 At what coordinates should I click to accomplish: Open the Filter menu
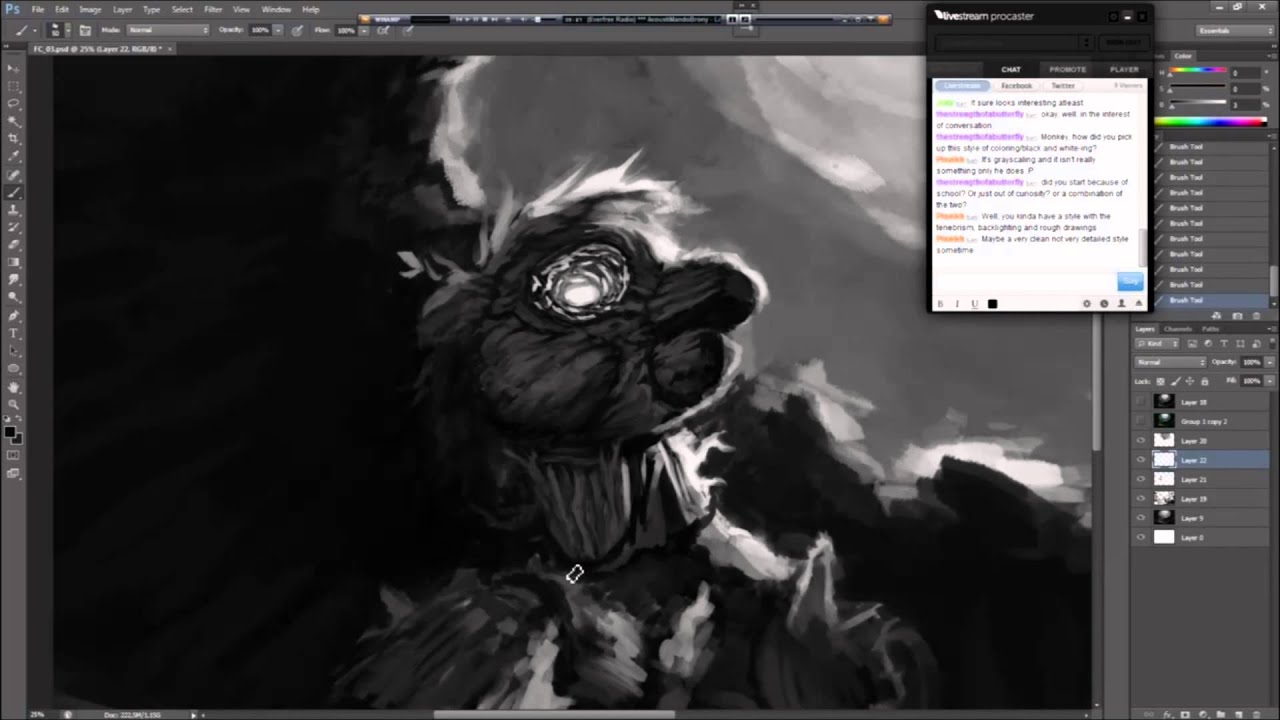click(213, 9)
